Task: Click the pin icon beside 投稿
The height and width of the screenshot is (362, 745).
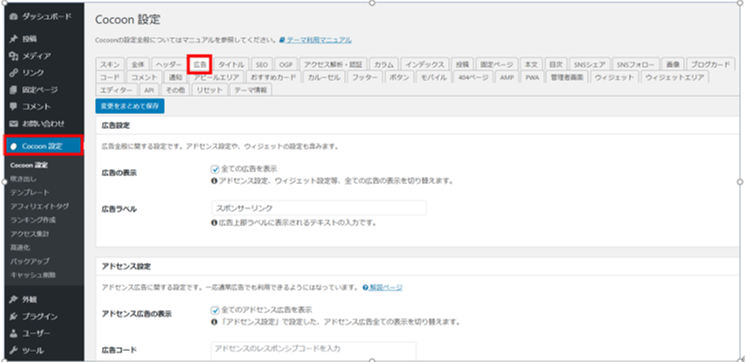Action: 14,39
